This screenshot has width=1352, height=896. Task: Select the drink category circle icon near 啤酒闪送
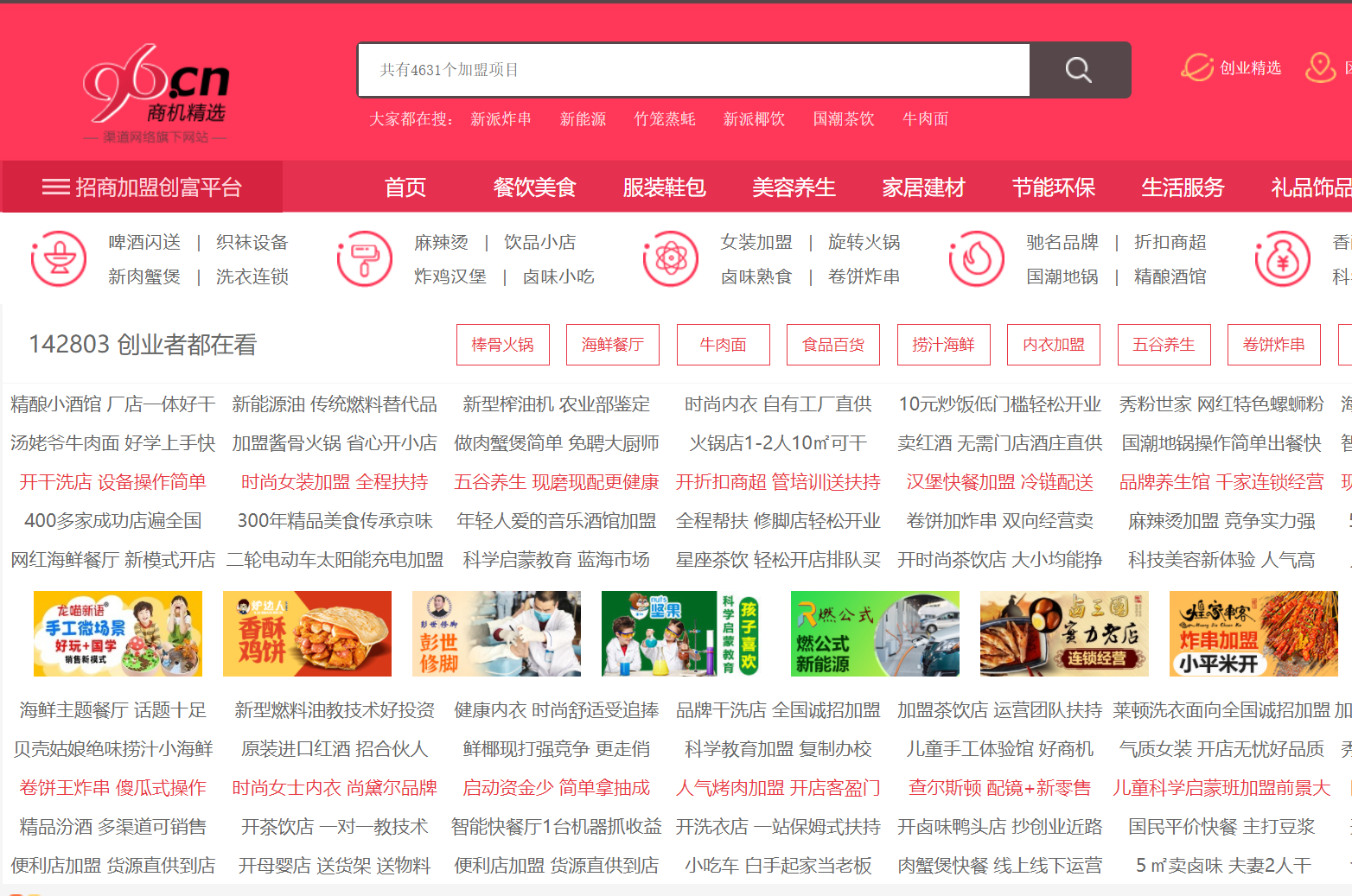(58, 258)
